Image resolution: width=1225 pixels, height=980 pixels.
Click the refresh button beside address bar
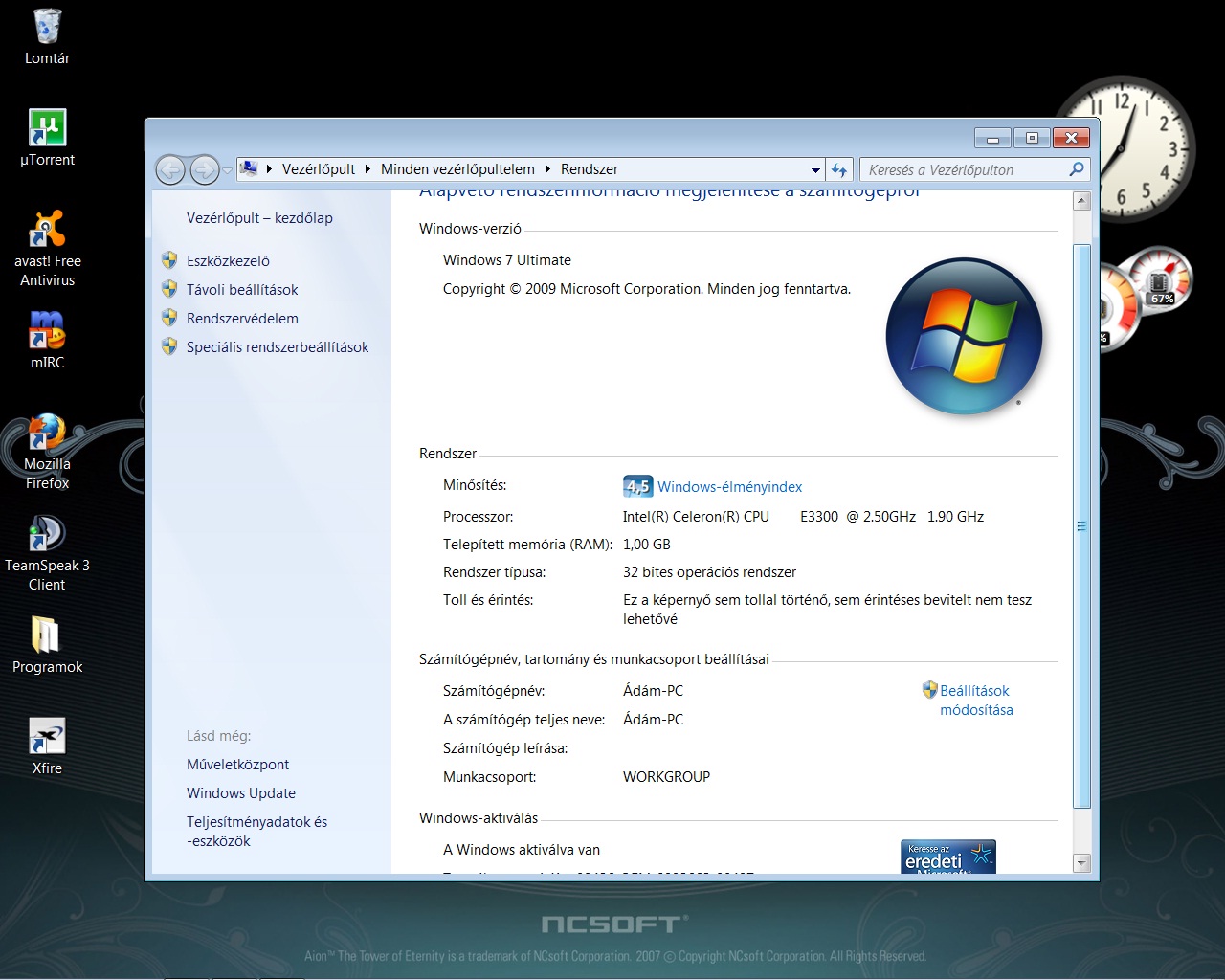click(839, 169)
